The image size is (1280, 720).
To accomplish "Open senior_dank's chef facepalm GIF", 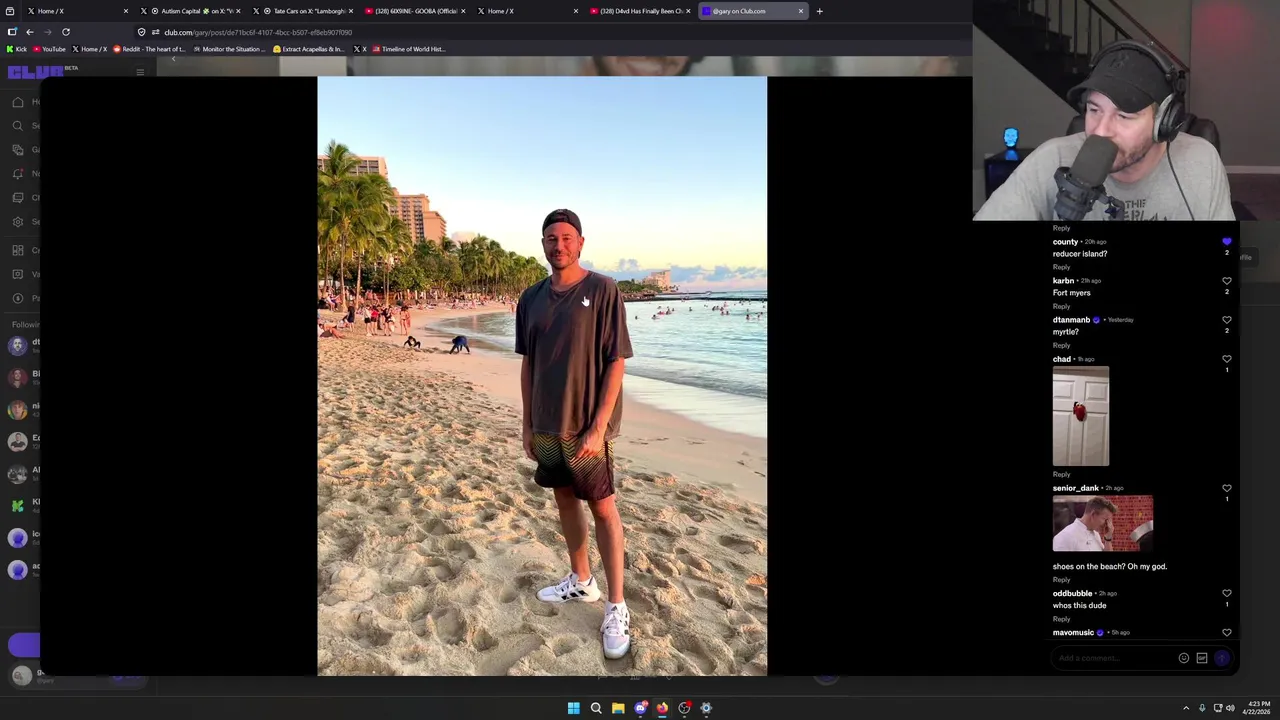I will tap(1102, 523).
